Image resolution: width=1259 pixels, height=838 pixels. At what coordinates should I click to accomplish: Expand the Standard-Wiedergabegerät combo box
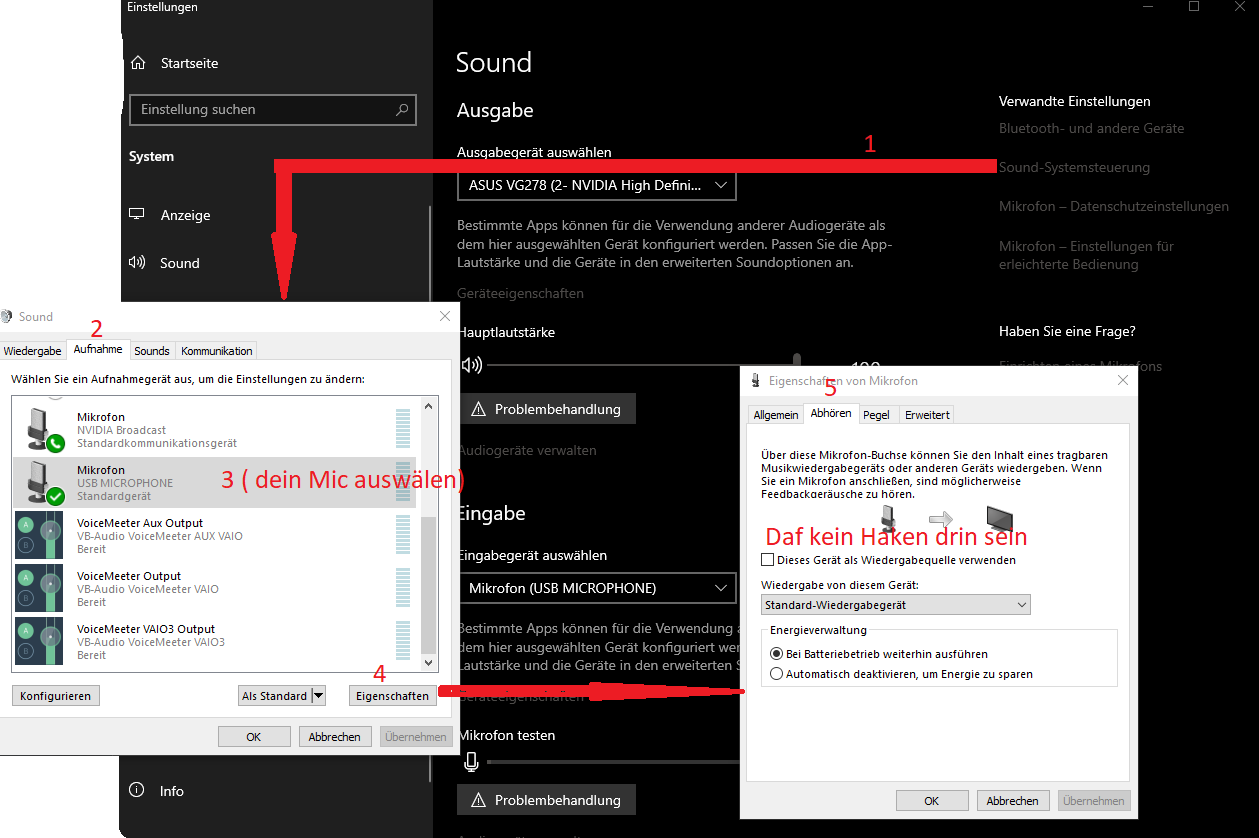click(x=895, y=605)
